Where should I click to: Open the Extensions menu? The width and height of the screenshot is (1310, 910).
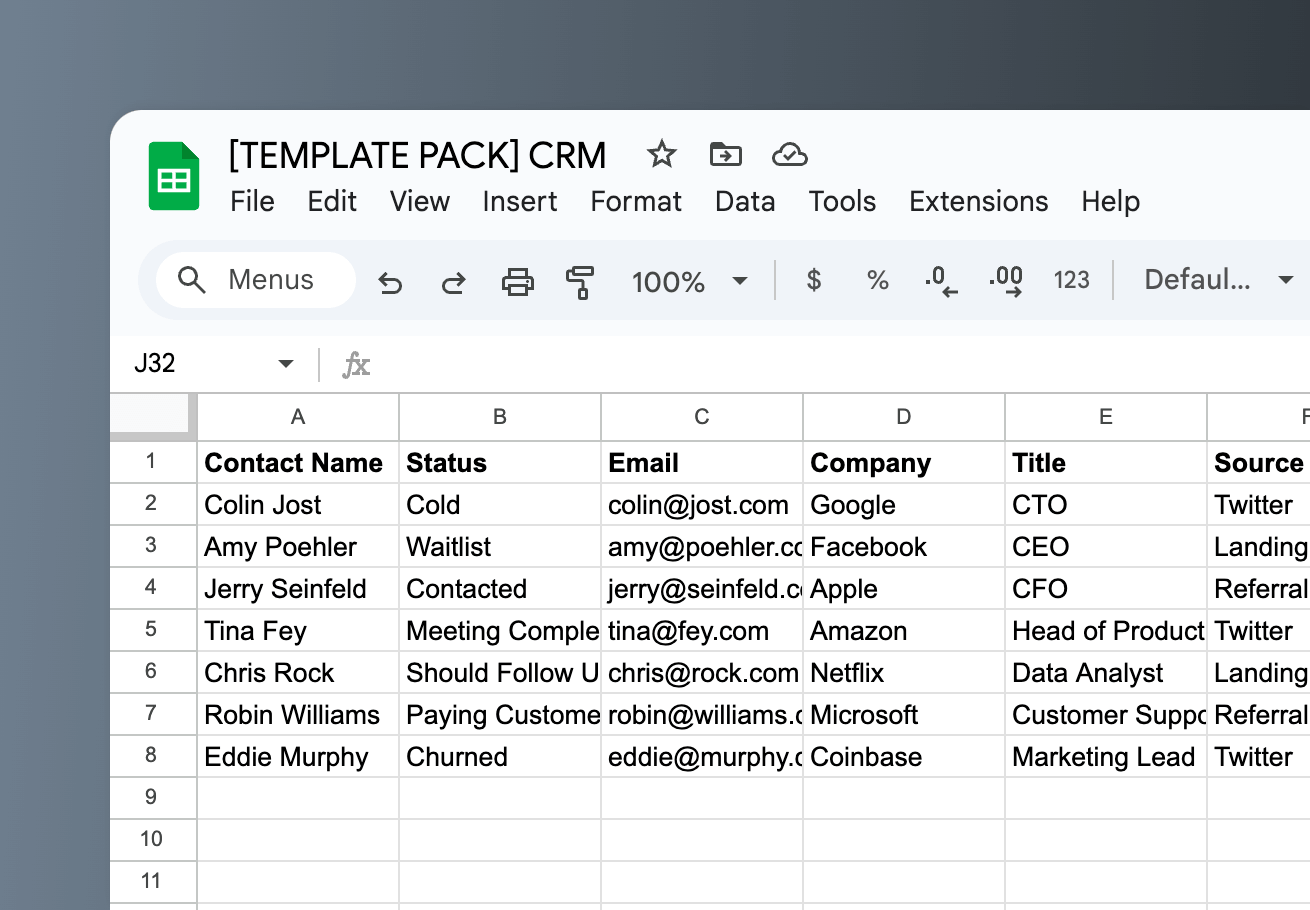[978, 201]
